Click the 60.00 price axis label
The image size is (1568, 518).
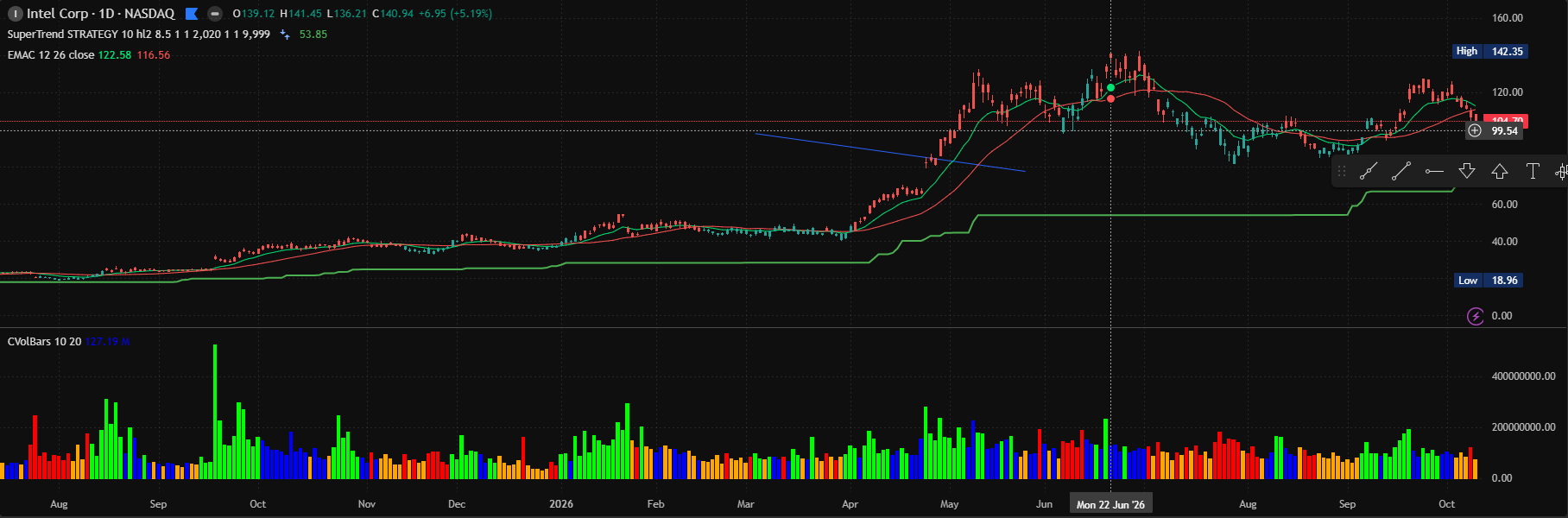click(x=1504, y=205)
